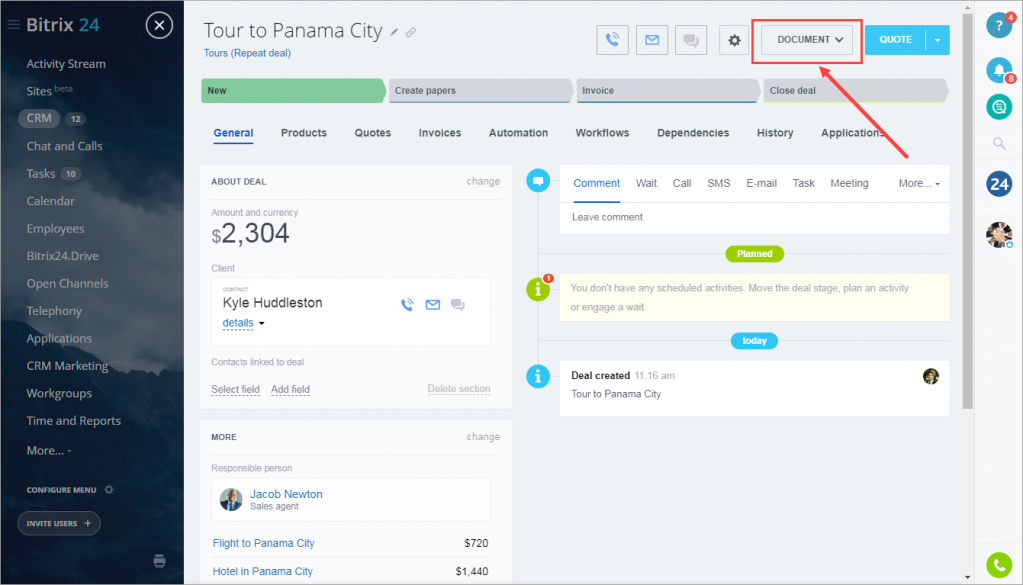The image size is (1023, 585).
Task: Expand the More item in the left menu
Action: [x=49, y=451]
